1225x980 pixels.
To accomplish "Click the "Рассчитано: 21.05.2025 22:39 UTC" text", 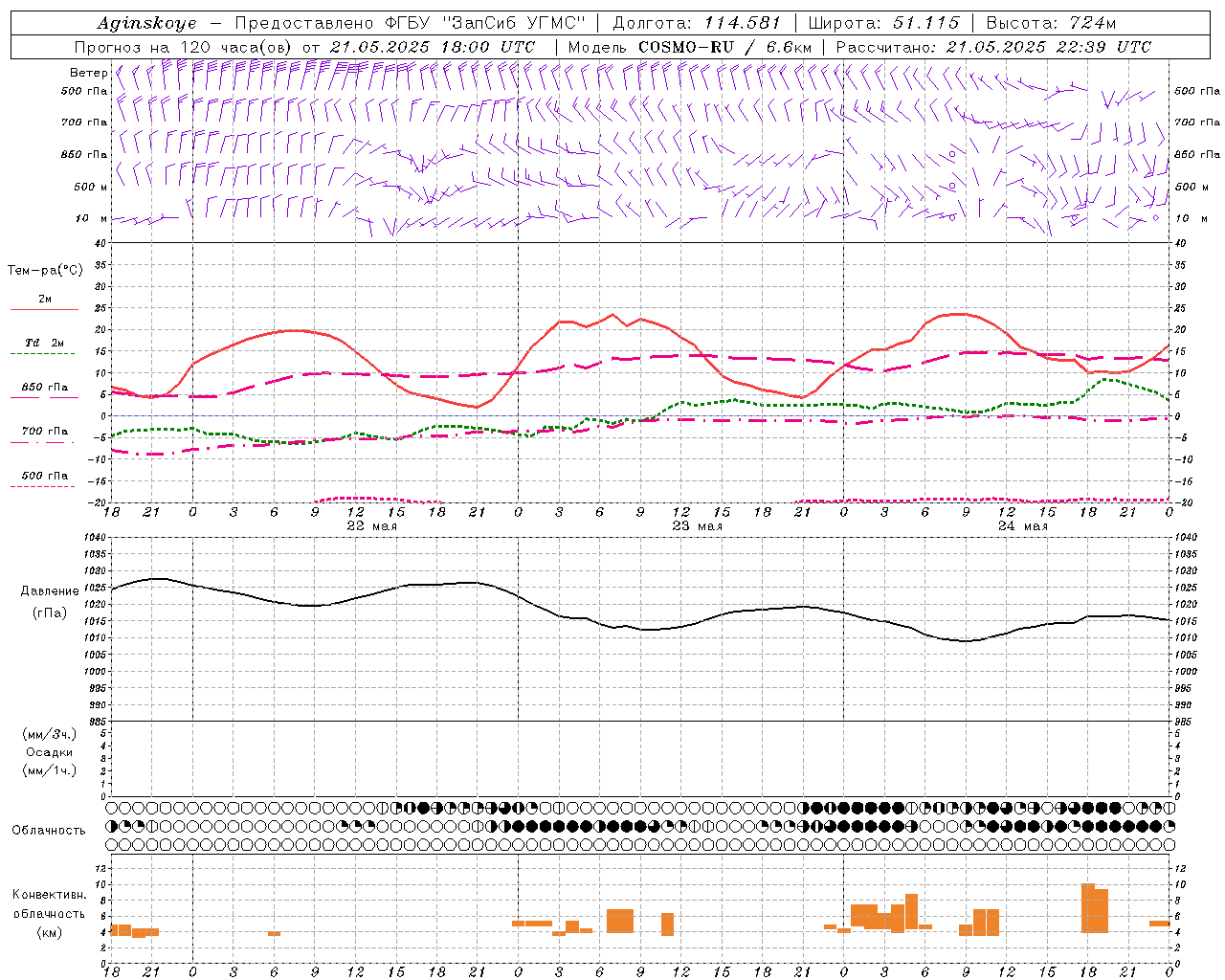I will [x=993, y=47].
